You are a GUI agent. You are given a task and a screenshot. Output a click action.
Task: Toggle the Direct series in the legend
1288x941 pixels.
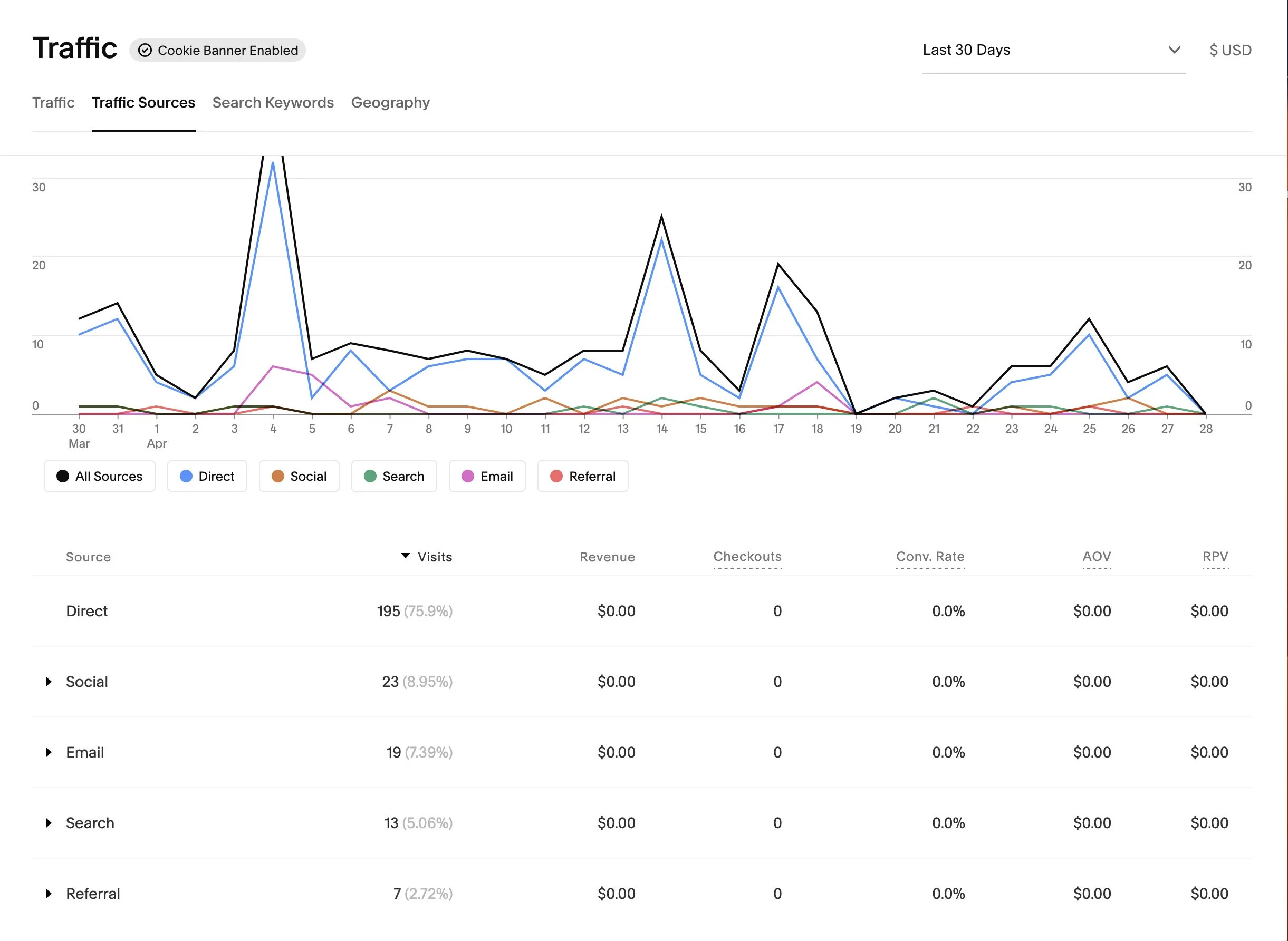click(207, 476)
